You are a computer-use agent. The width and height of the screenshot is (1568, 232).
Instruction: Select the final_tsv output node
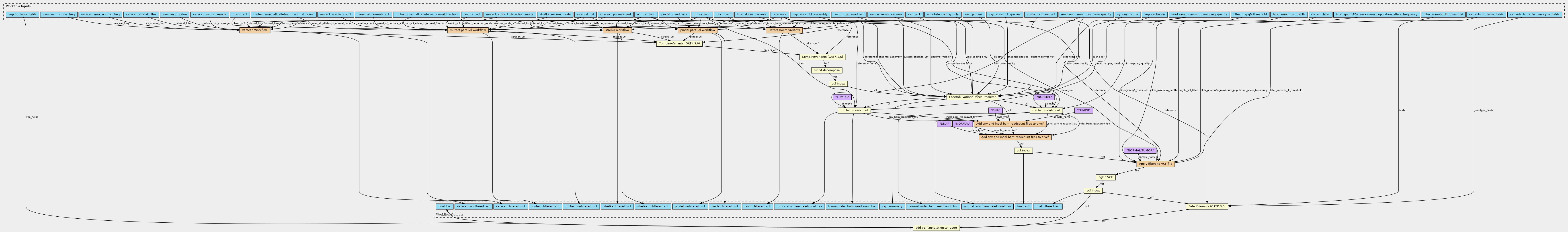pos(444,206)
